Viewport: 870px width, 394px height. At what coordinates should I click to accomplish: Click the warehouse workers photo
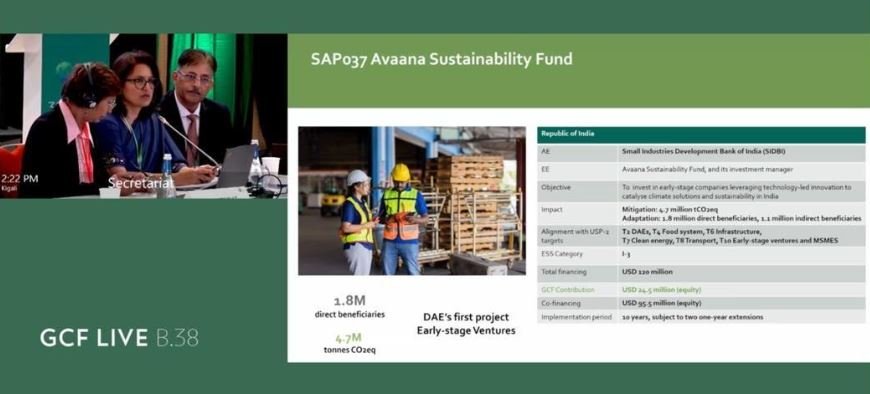(x=412, y=201)
